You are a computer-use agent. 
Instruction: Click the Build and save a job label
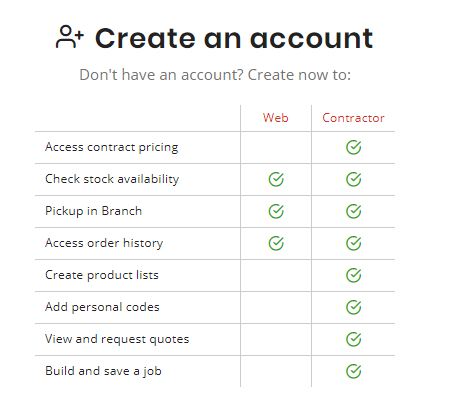click(103, 371)
